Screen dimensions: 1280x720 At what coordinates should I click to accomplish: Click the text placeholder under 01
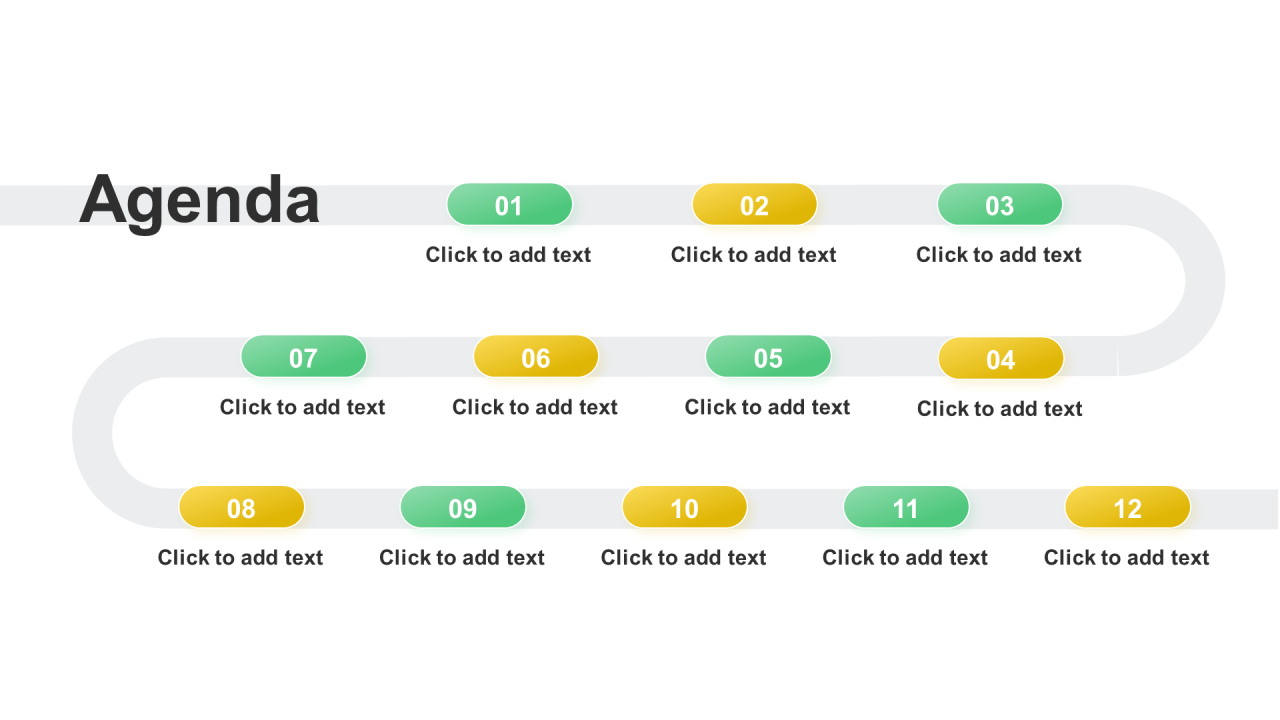pos(508,255)
